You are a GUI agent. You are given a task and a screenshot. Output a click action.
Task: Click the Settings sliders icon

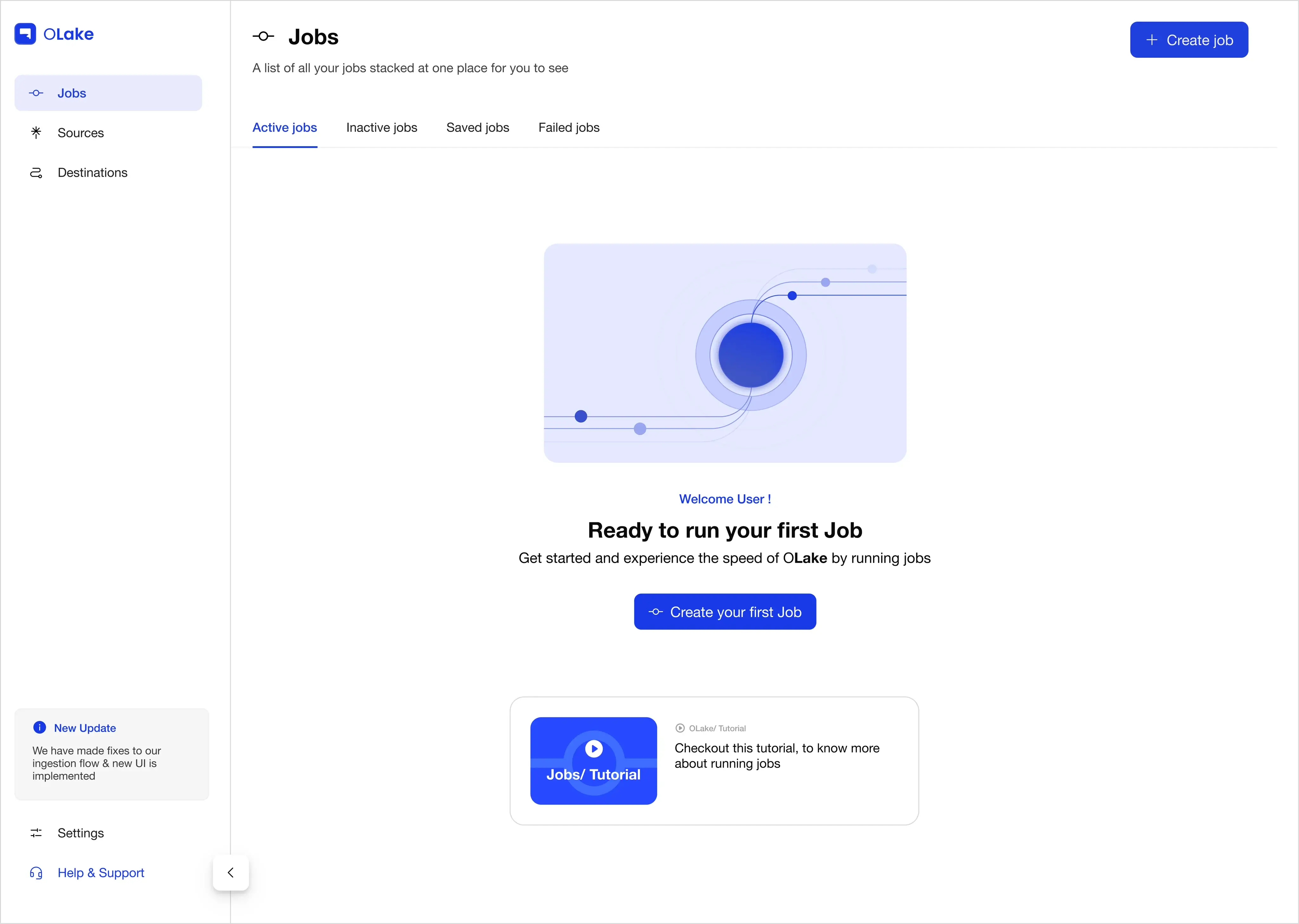coord(36,833)
